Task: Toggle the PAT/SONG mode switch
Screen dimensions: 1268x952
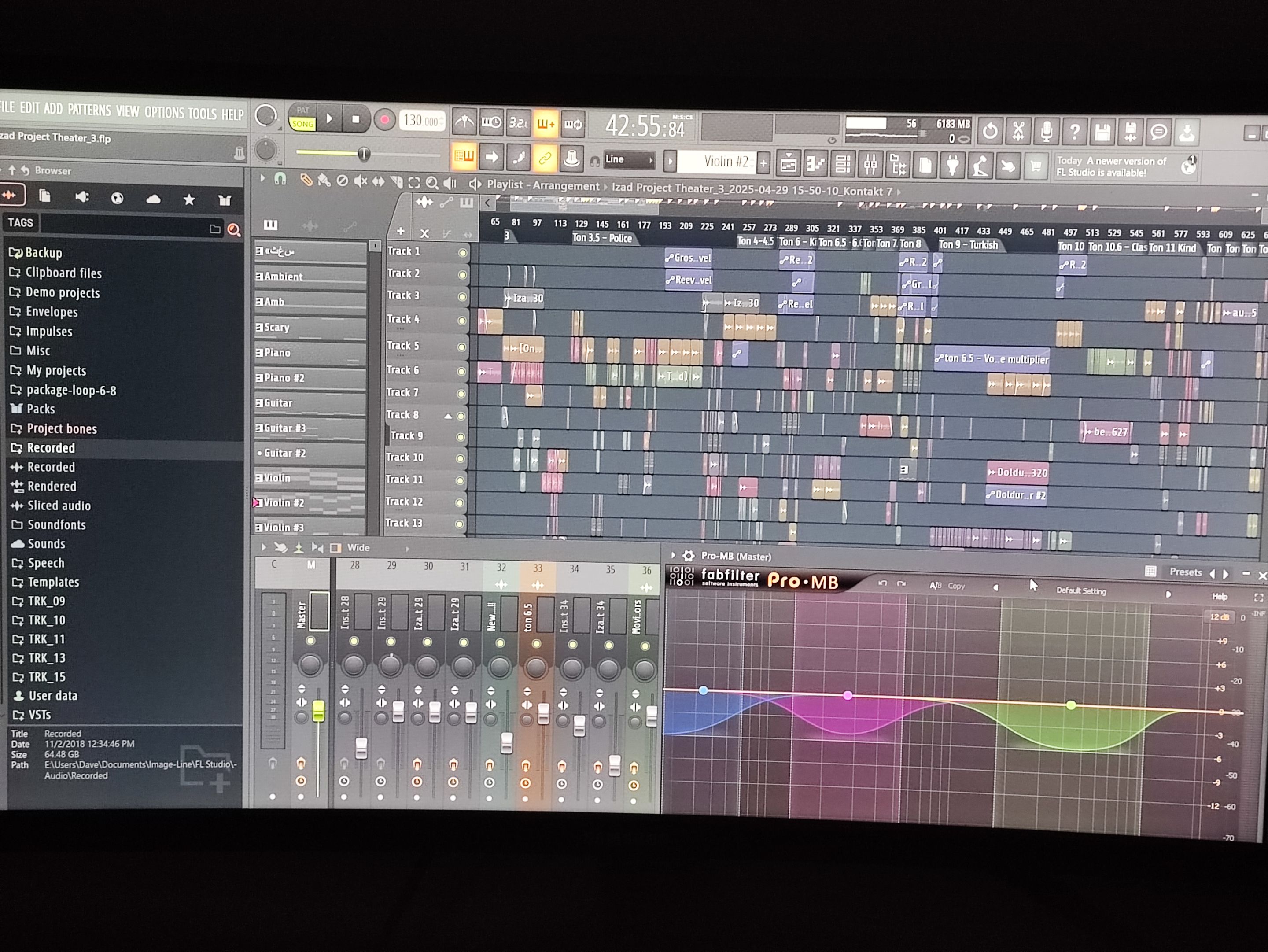Action: (x=302, y=117)
